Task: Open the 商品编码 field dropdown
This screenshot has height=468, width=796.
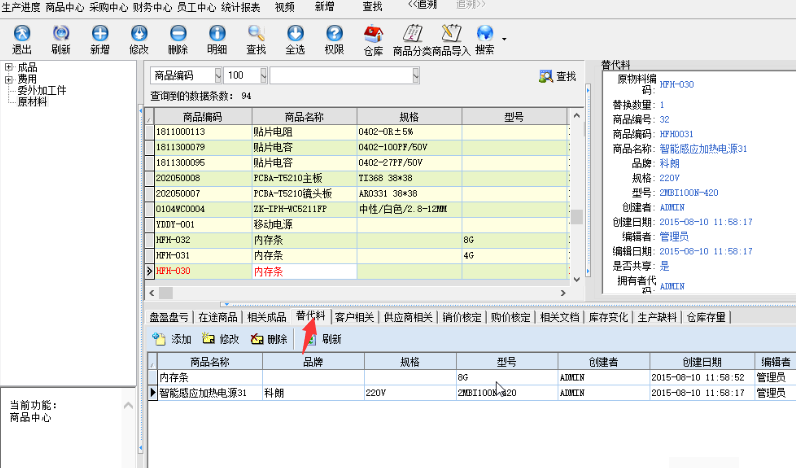Action: click(x=218, y=75)
